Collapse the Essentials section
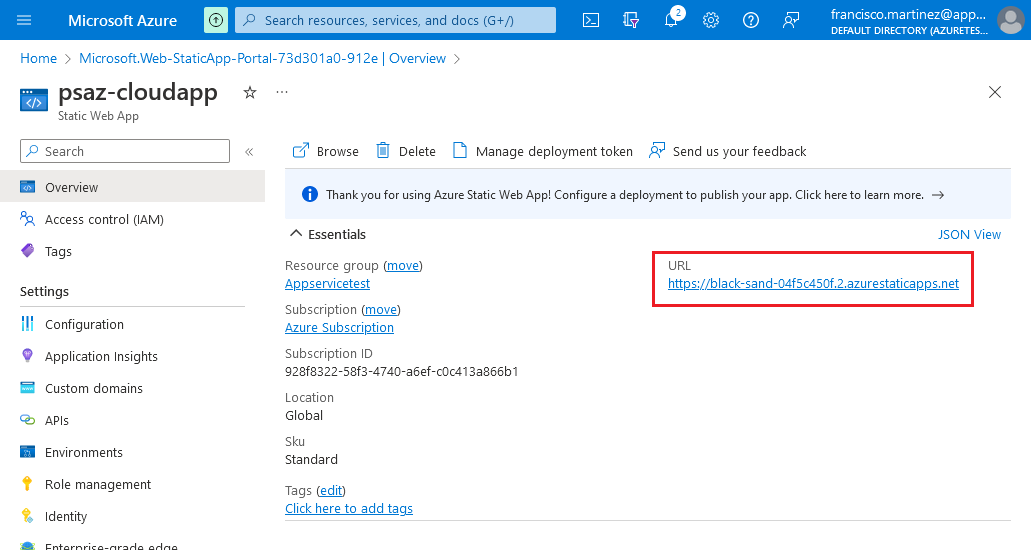 (296, 234)
